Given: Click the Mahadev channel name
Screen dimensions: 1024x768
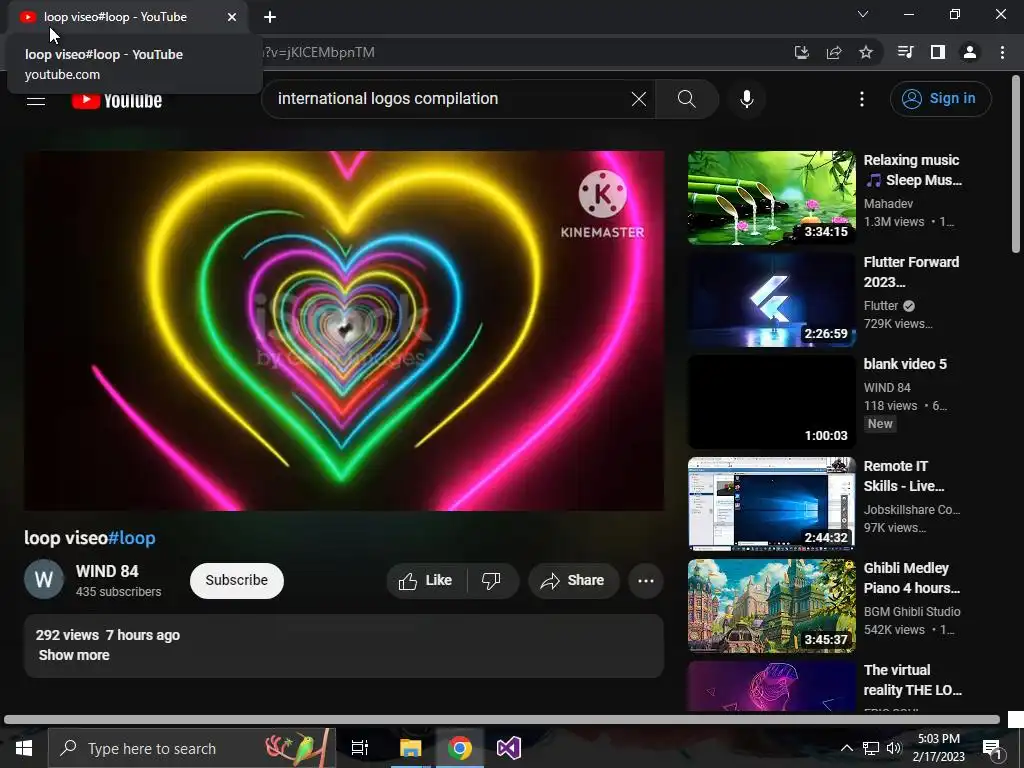Looking at the screenshot, I should (x=888, y=204).
